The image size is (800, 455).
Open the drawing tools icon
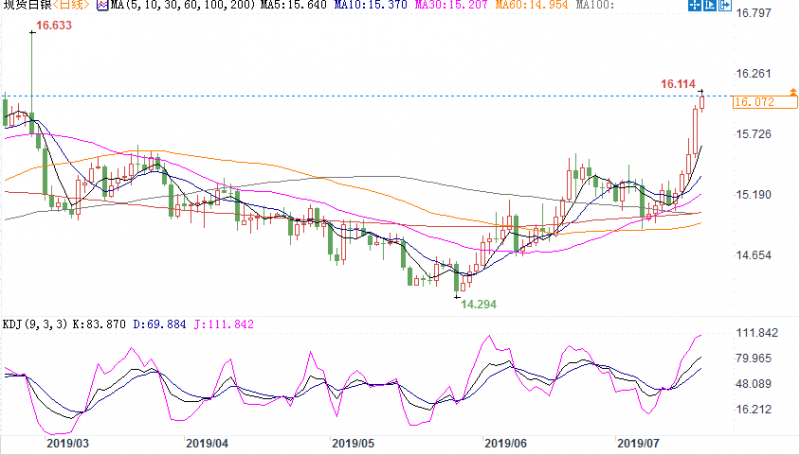tap(710, 5)
